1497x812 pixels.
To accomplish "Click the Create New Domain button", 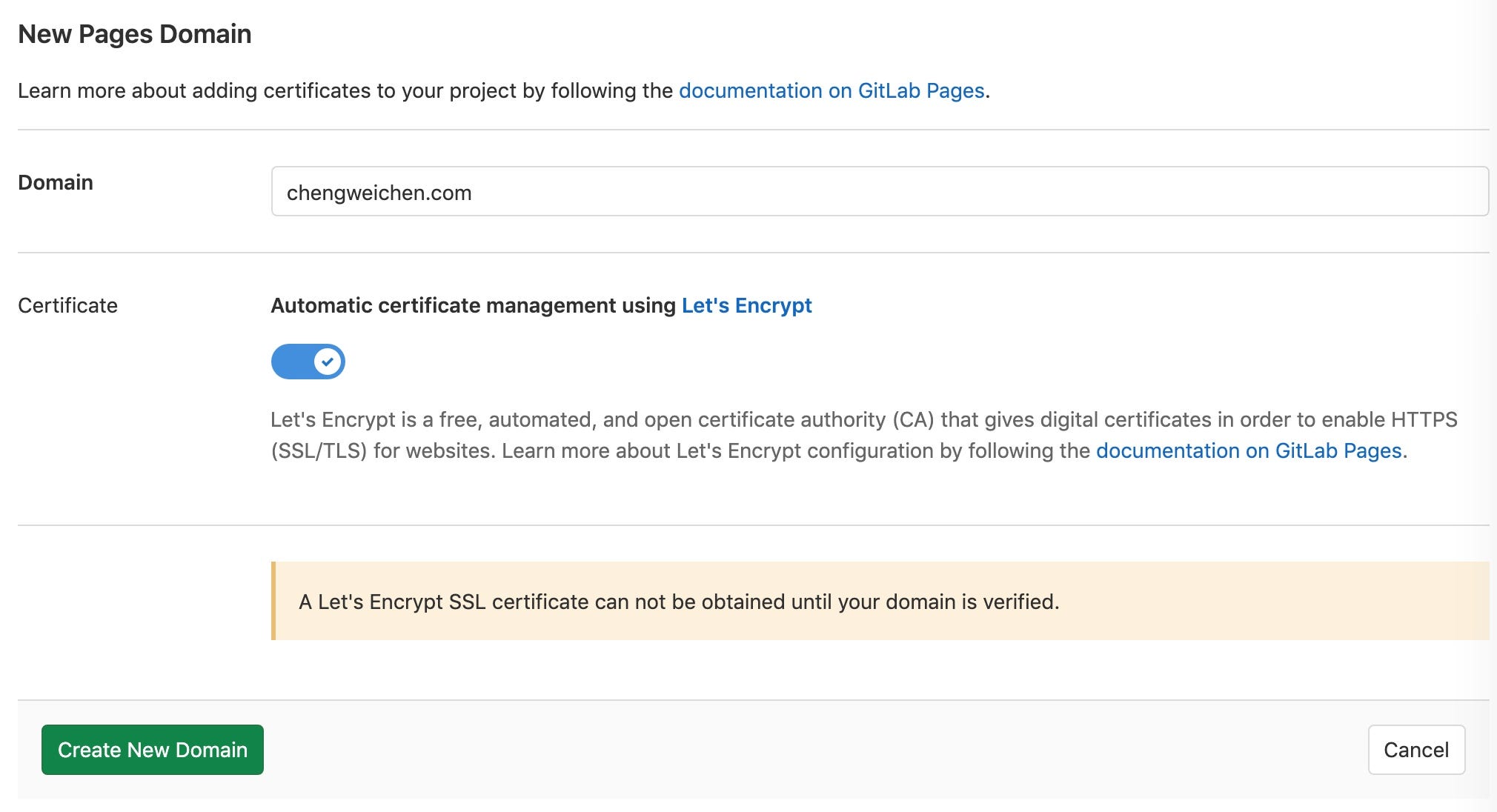I will click(x=153, y=750).
